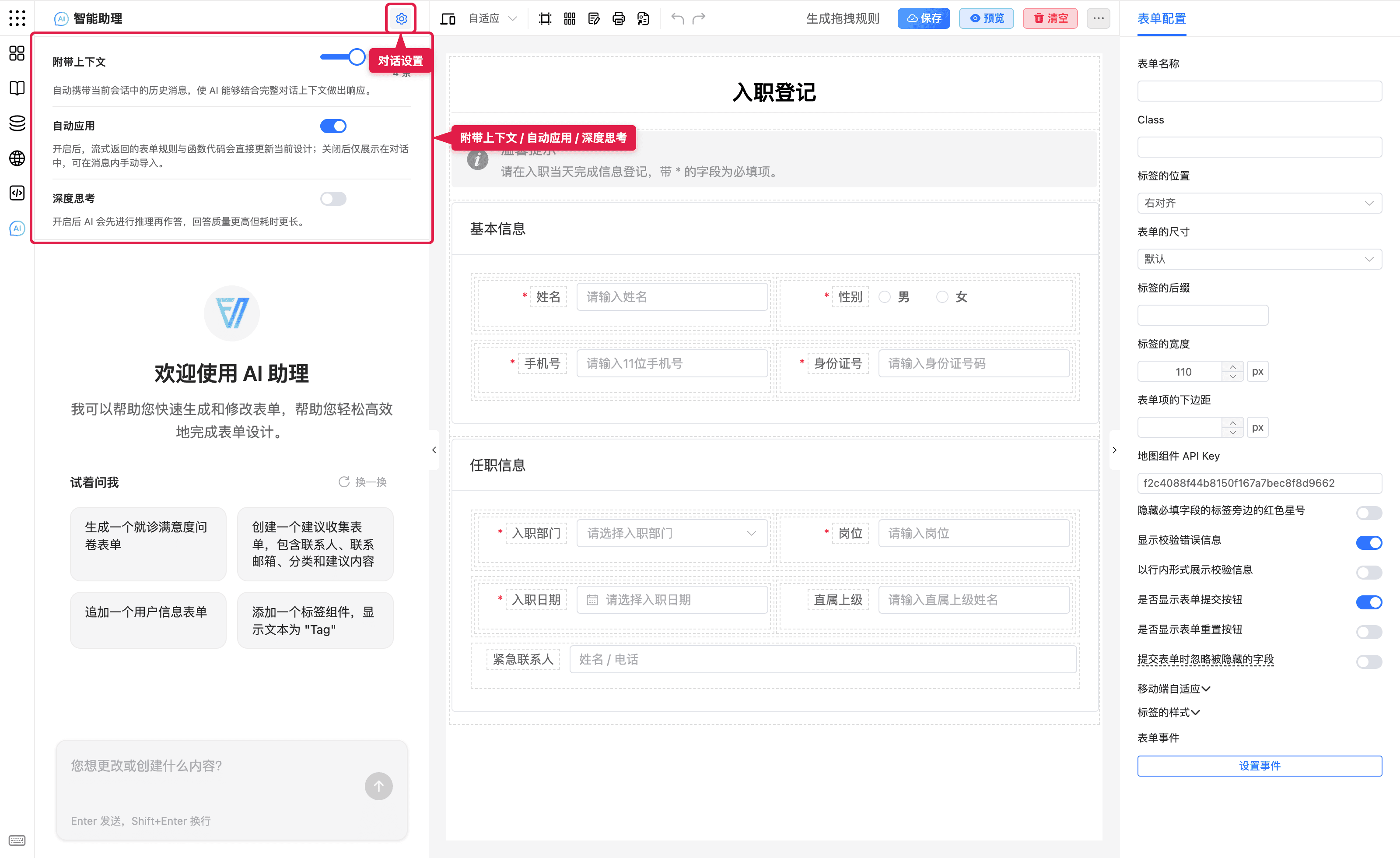Open the components grid sidebar icon
Image resolution: width=1400 pixels, height=858 pixels.
tap(17, 53)
